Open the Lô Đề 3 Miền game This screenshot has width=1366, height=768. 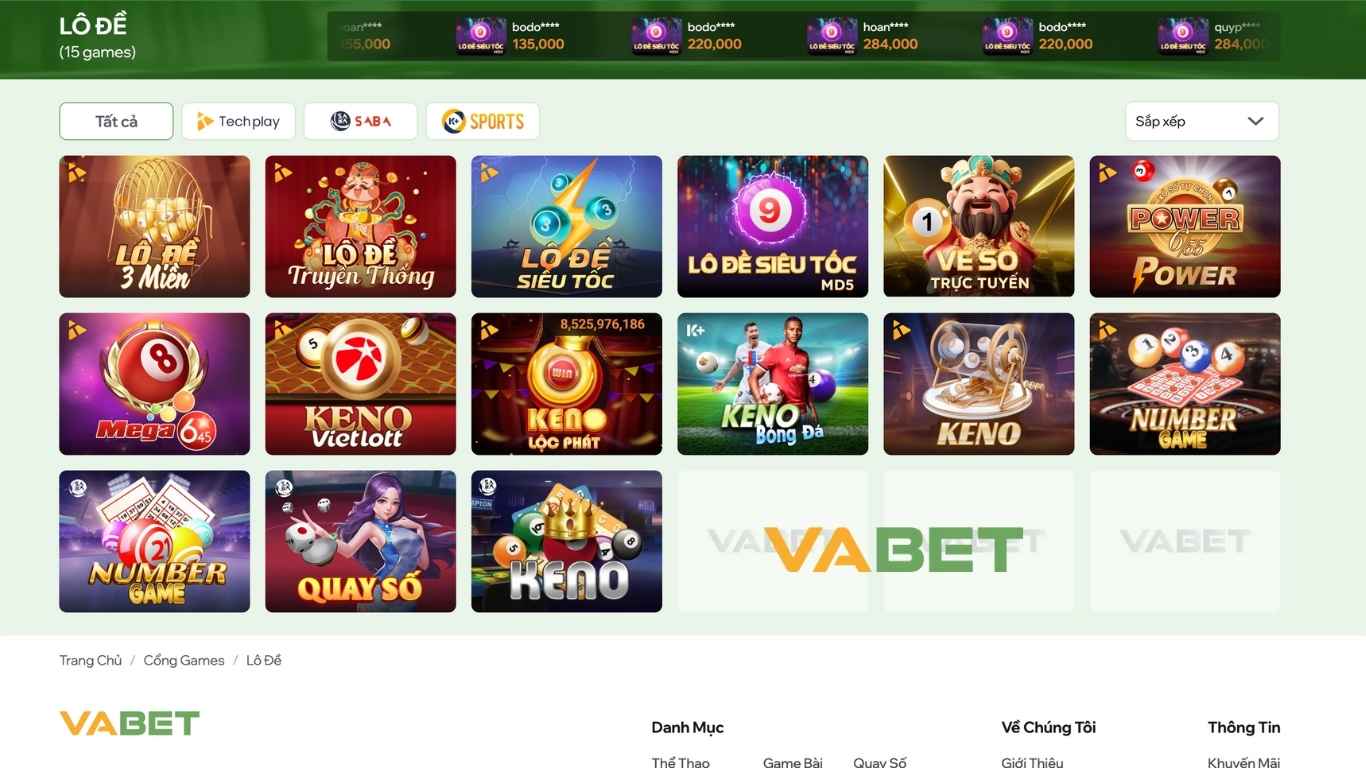(154, 226)
